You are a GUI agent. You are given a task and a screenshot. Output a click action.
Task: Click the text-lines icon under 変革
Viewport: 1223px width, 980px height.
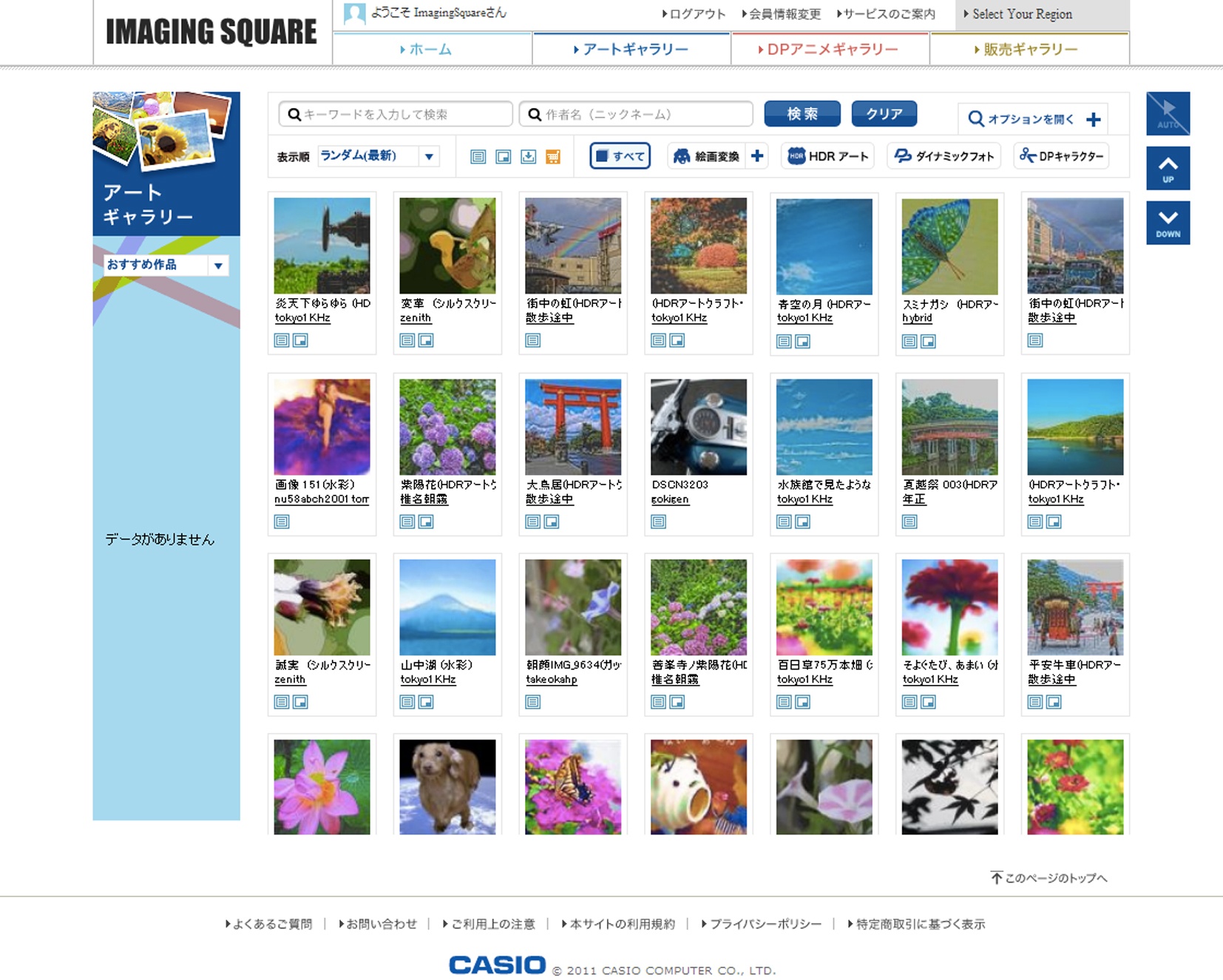[x=407, y=340]
